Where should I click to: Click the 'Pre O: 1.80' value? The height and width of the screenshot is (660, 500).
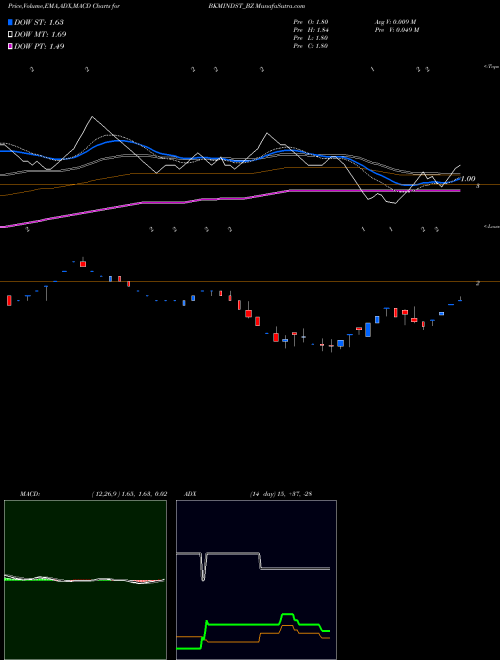coord(311,22)
